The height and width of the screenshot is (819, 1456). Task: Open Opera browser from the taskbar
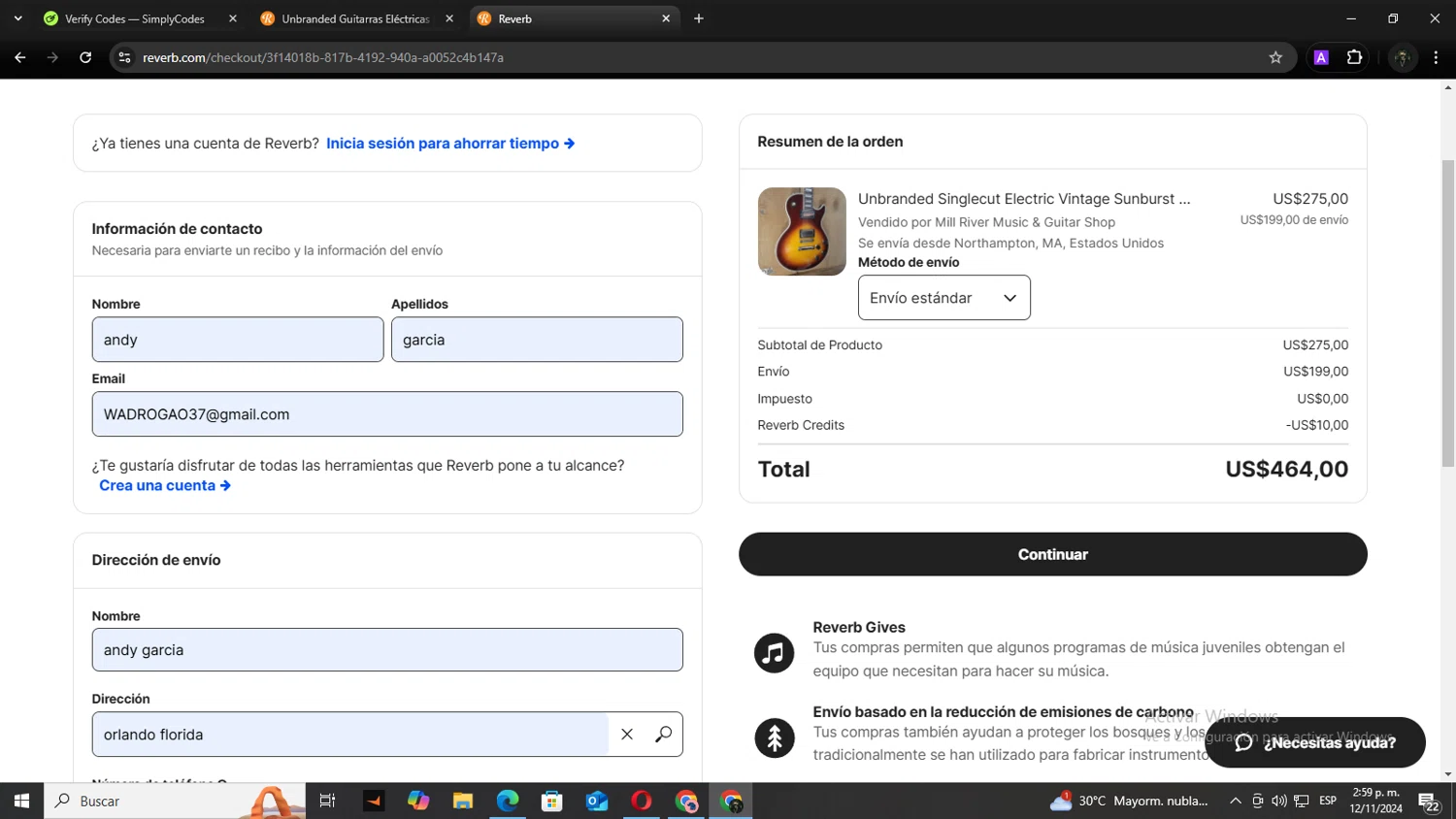pos(642,801)
